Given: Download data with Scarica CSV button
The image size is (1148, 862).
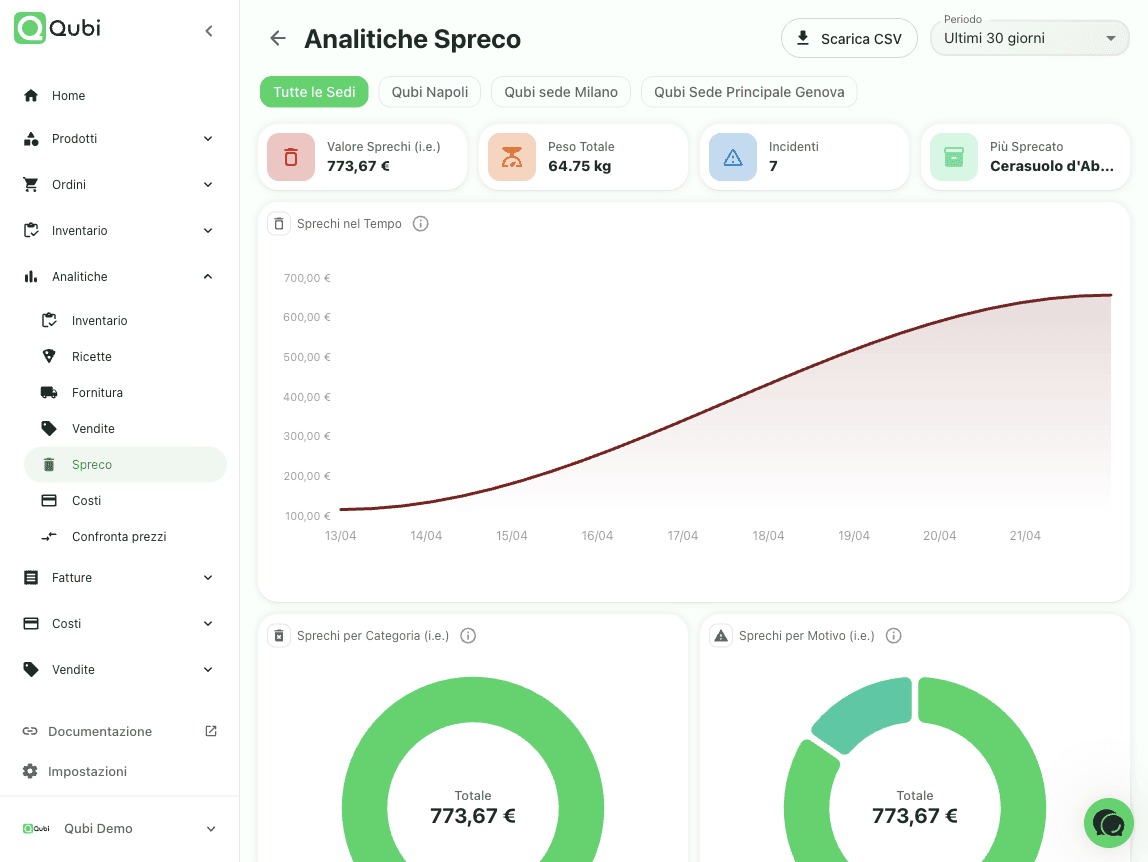Looking at the screenshot, I should (x=849, y=38).
